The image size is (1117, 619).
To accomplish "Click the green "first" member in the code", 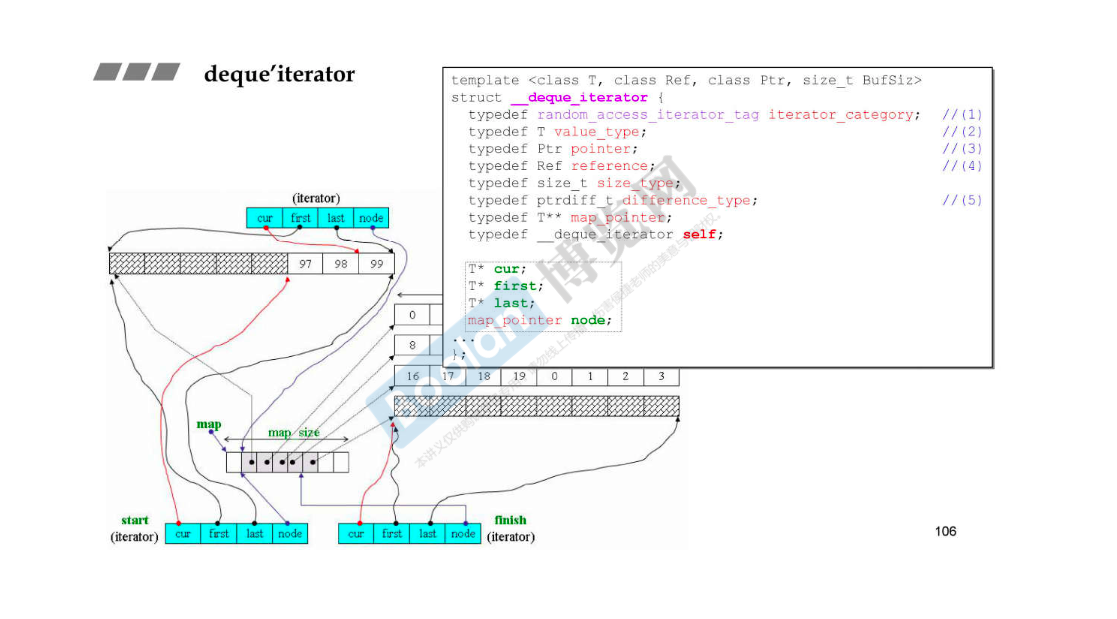I will click(515, 286).
